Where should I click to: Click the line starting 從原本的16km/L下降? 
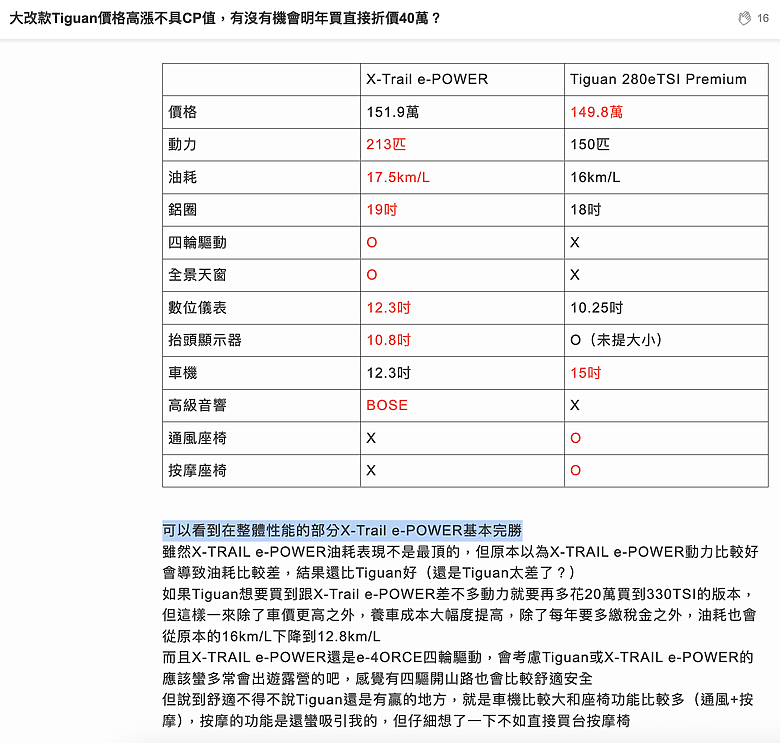(x=271, y=636)
